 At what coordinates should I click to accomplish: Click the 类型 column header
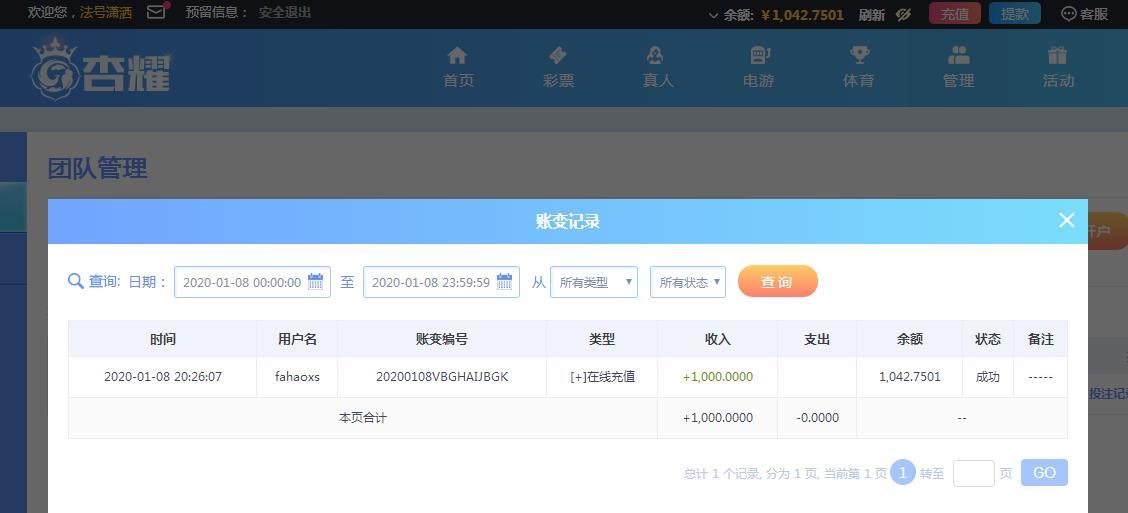pyautogui.click(x=602, y=339)
